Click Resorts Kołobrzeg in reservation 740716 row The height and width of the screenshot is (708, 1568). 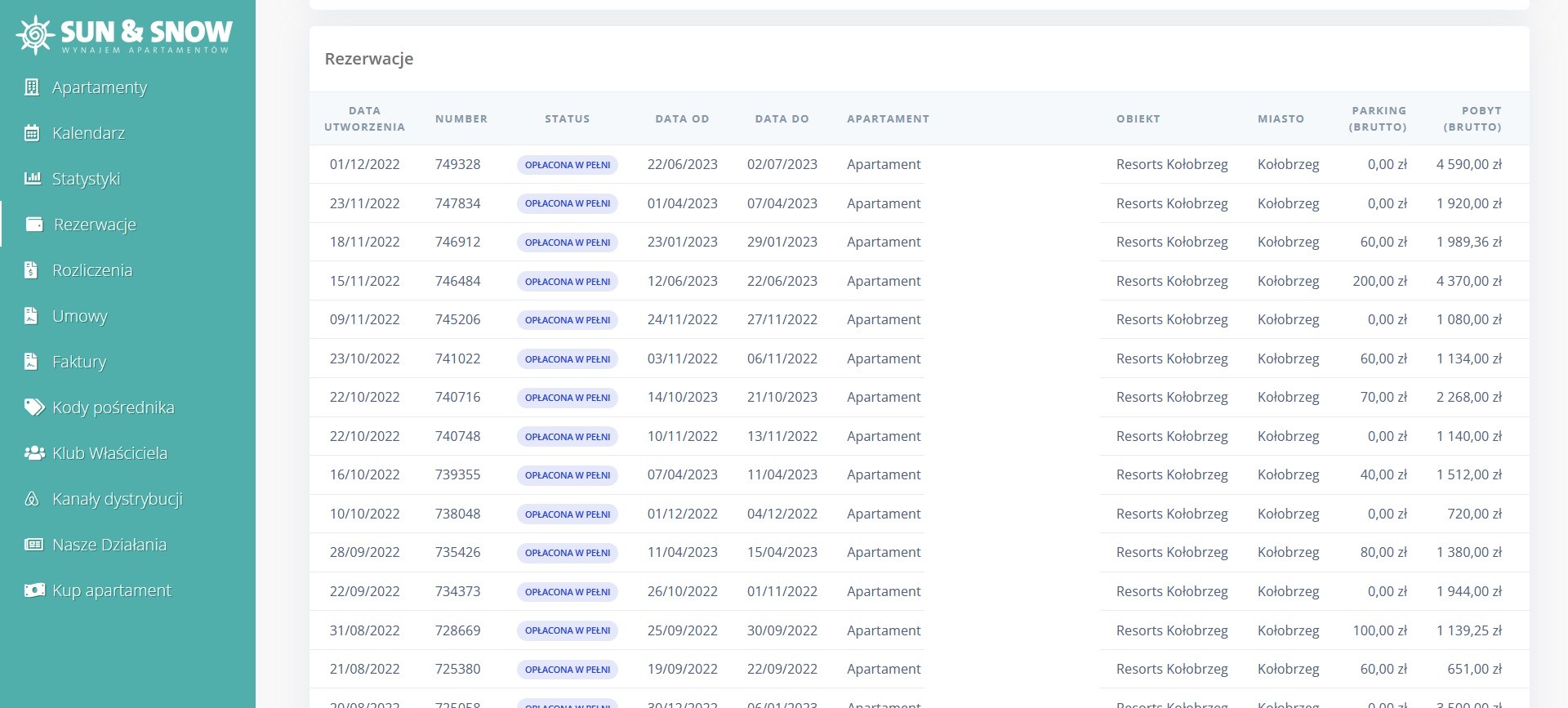[1171, 397]
